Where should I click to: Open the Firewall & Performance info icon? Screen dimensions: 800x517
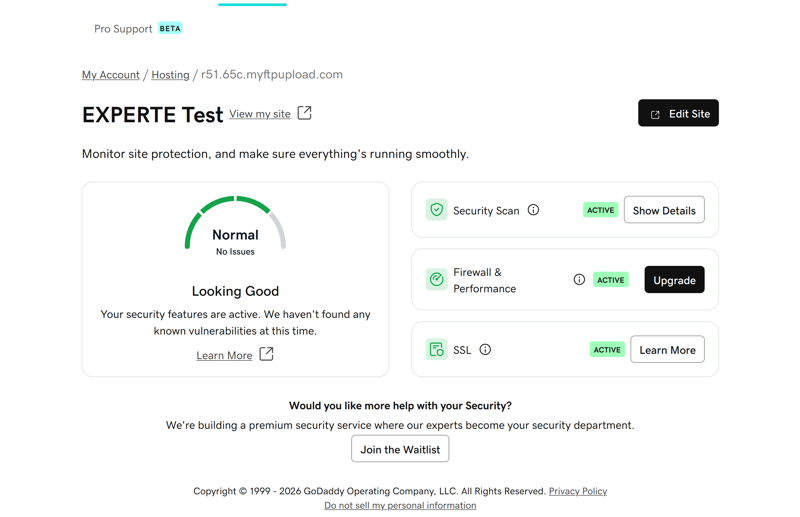(x=579, y=279)
